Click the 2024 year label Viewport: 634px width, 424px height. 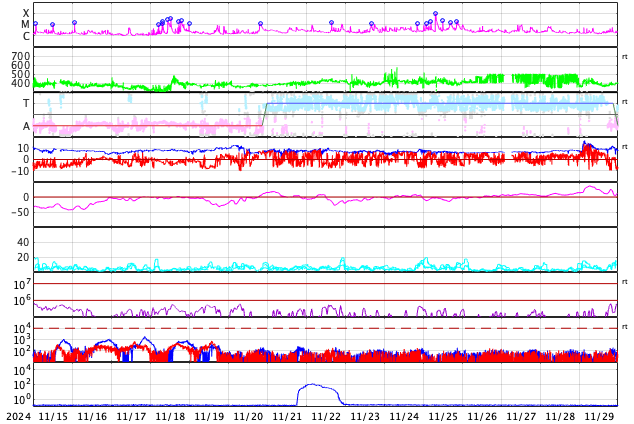point(19,417)
